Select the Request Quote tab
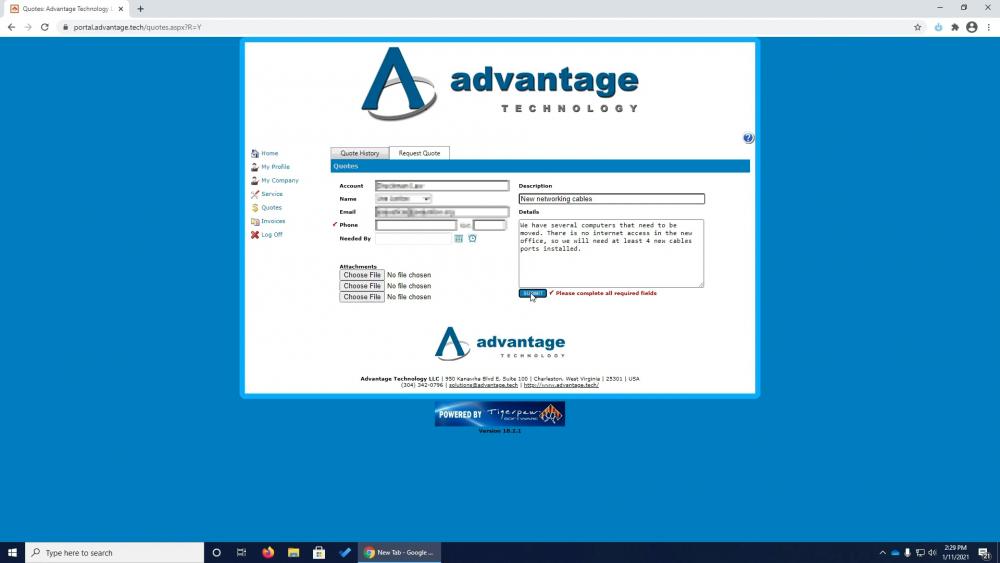The height and width of the screenshot is (563, 1000). 419,153
